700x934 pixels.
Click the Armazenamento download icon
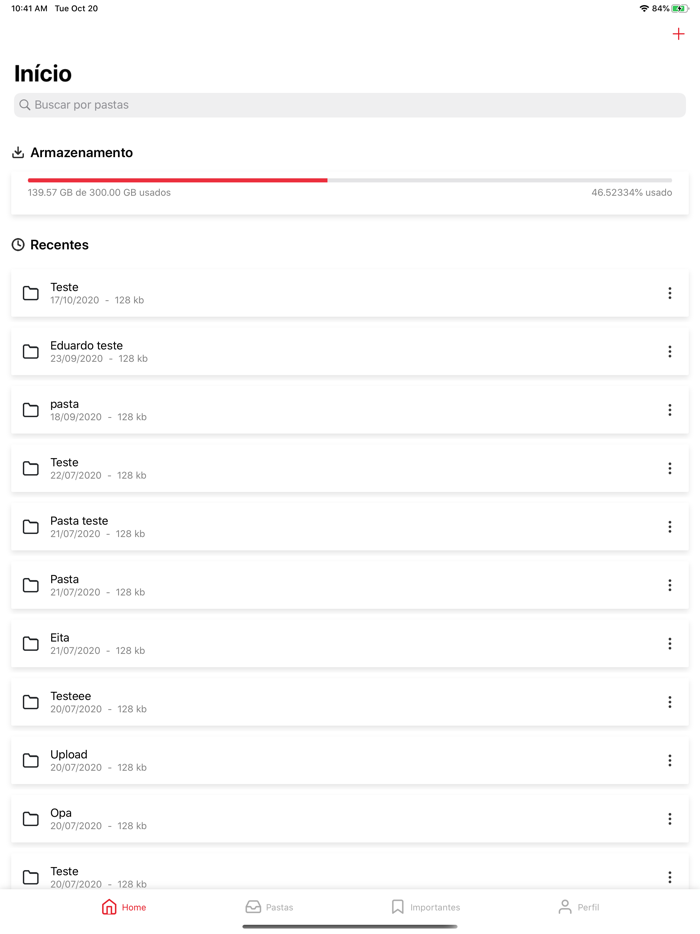point(18,153)
